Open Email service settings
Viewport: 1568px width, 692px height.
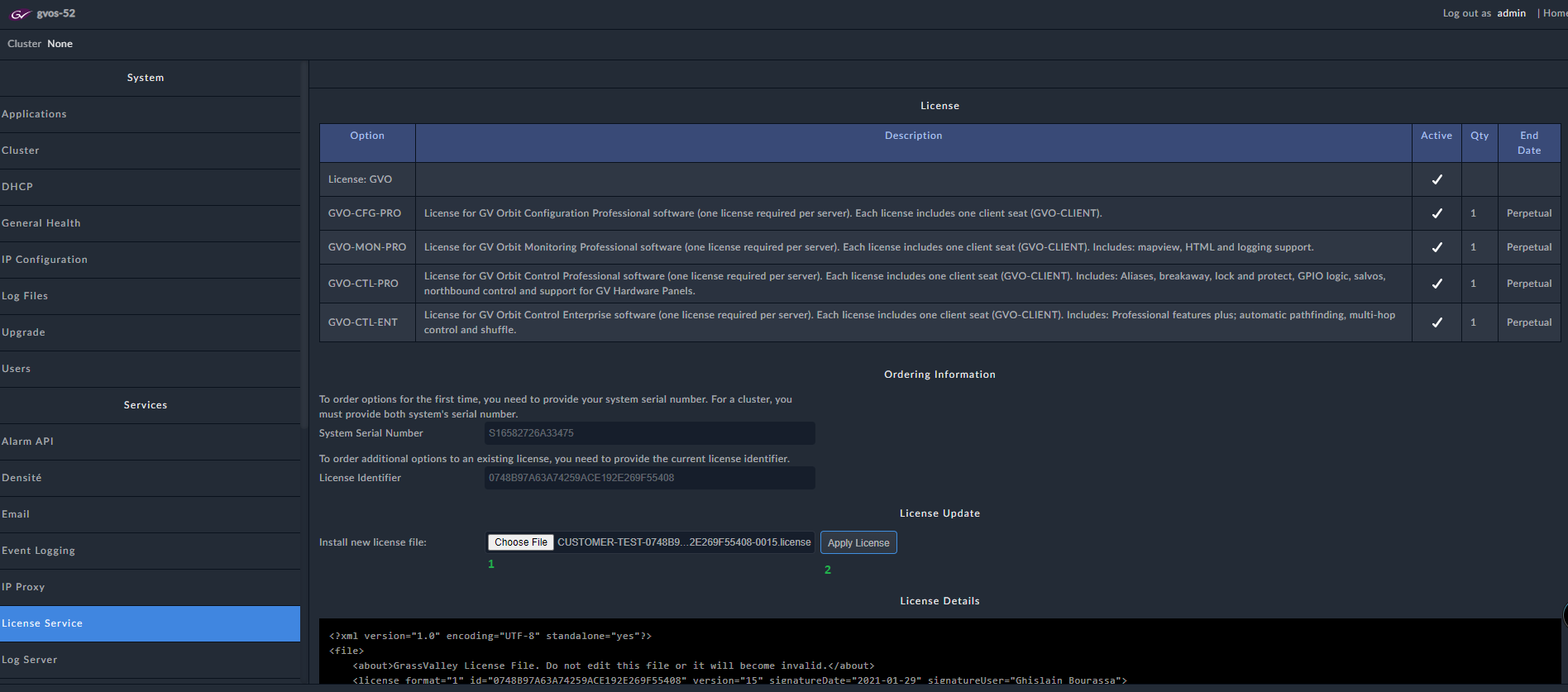click(x=150, y=514)
